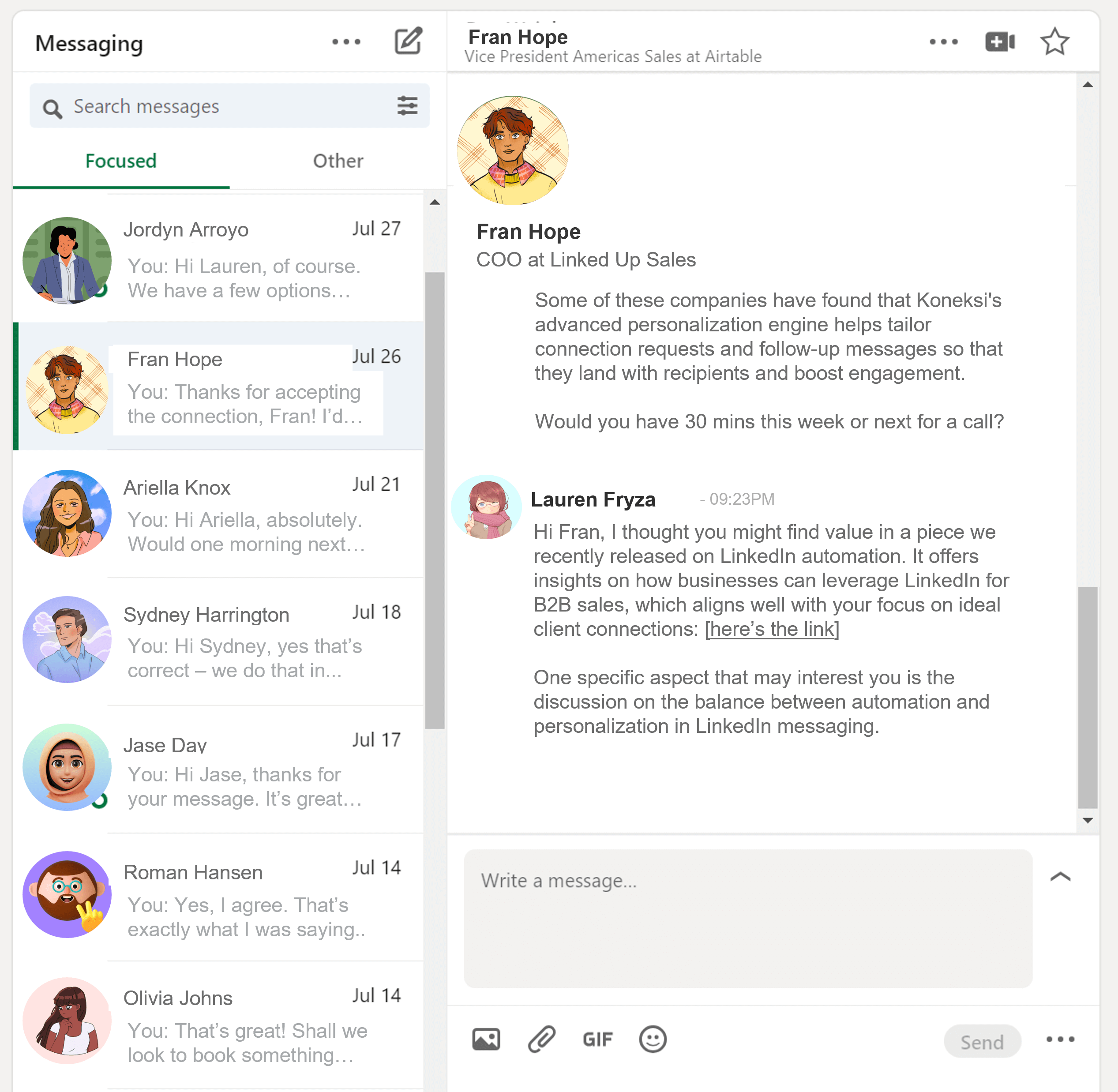Click the conversation list scroll-up arrow
Screen dimensions: 1118x1092
[434, 202]
